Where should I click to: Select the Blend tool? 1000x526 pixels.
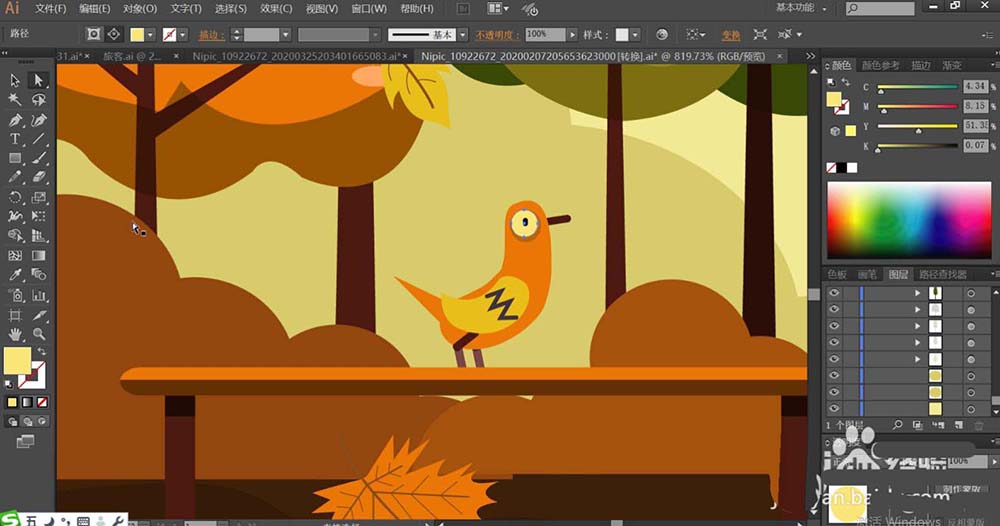(38, 275)
